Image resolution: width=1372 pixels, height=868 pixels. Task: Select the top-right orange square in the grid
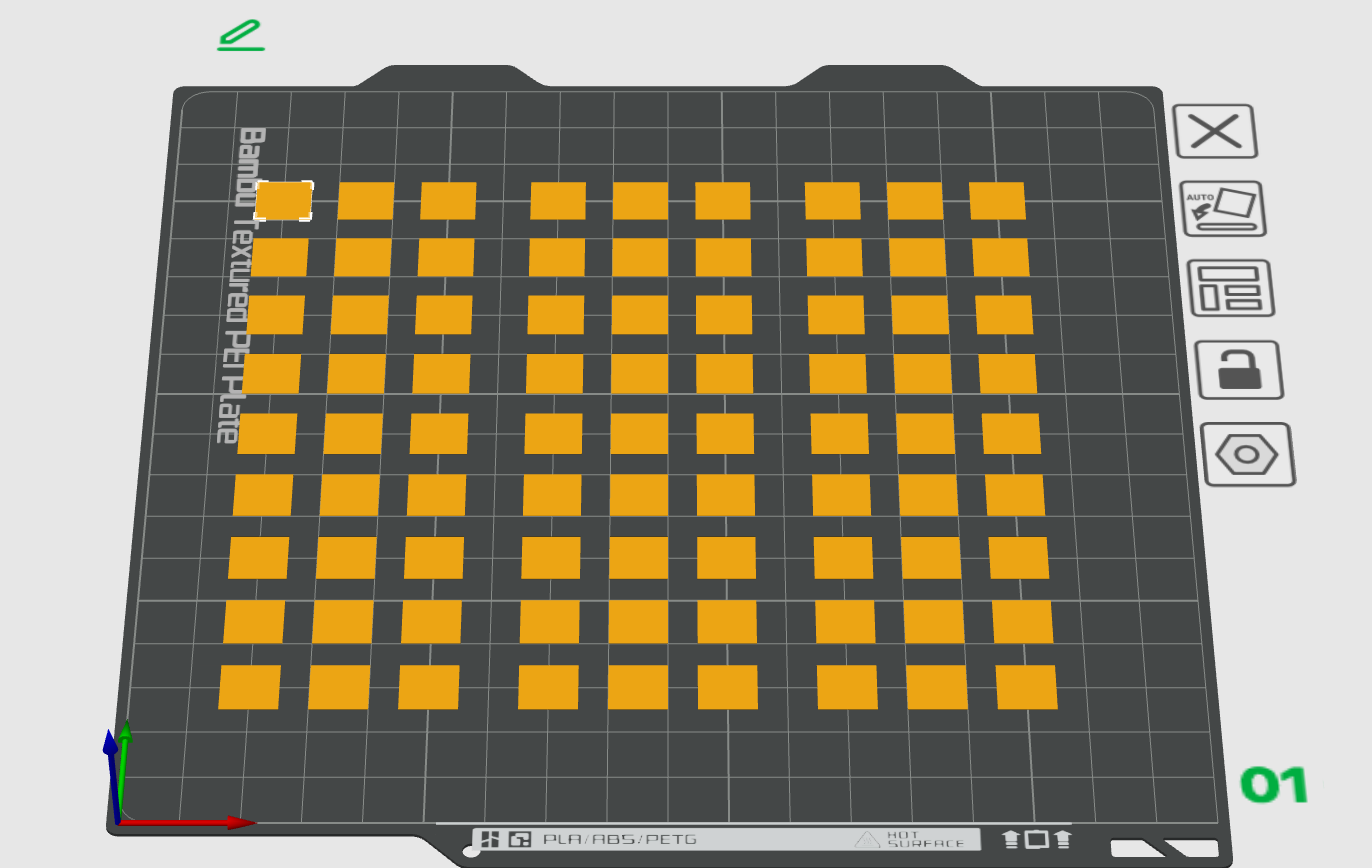tap(997, 201)
